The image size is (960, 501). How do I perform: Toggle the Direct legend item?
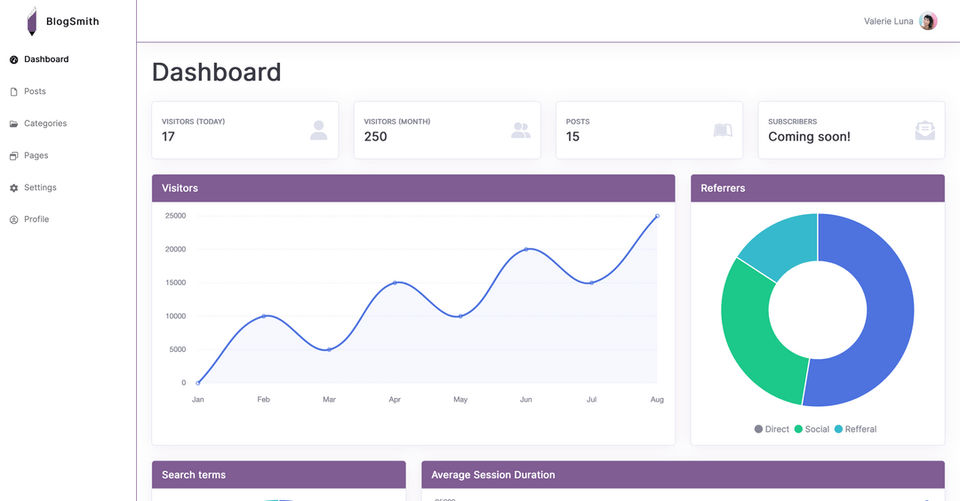[x=771, y=429]
